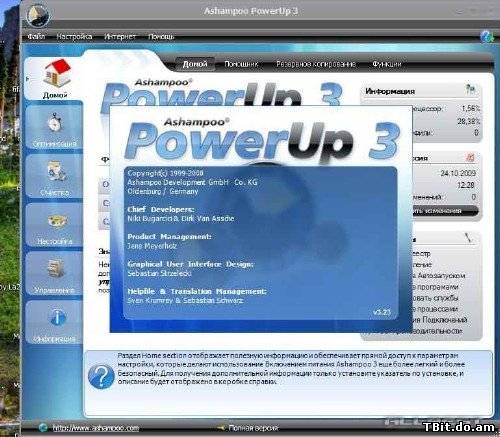Screen dimensions: 500x437
Task: Click the Ashampoo logo in title bar
Action: [37, 15]
